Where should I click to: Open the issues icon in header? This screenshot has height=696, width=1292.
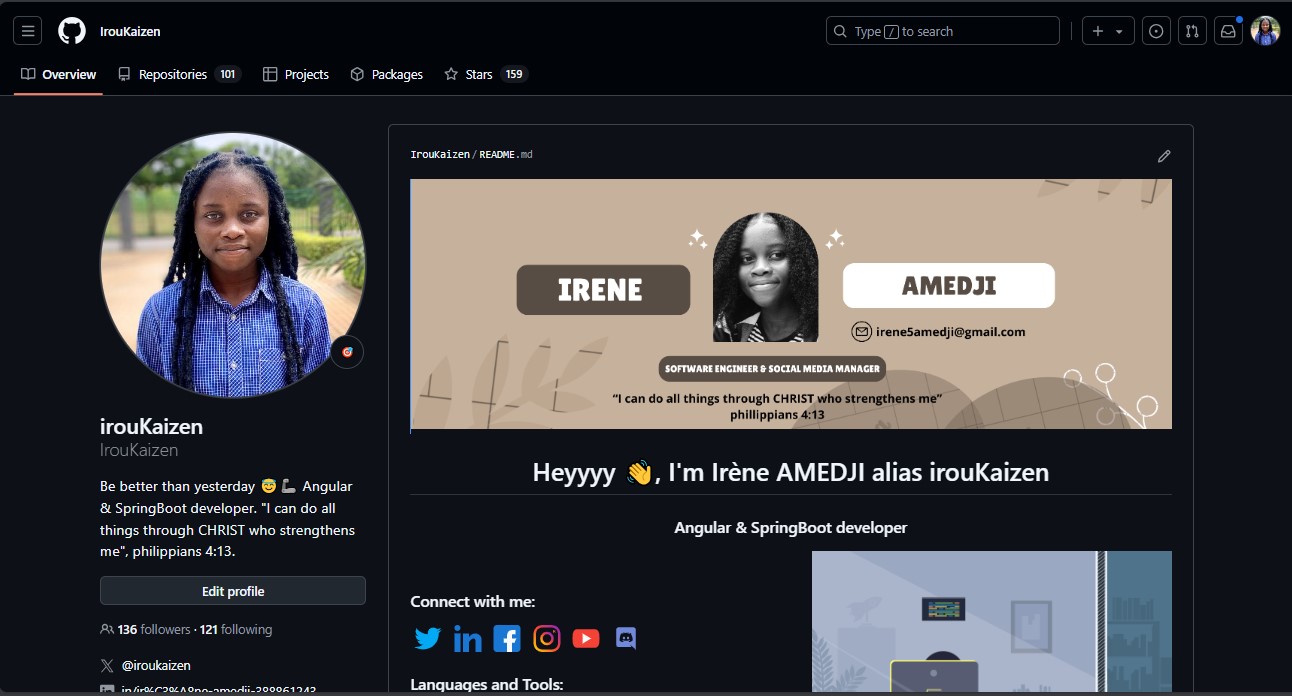(1156, 31)
